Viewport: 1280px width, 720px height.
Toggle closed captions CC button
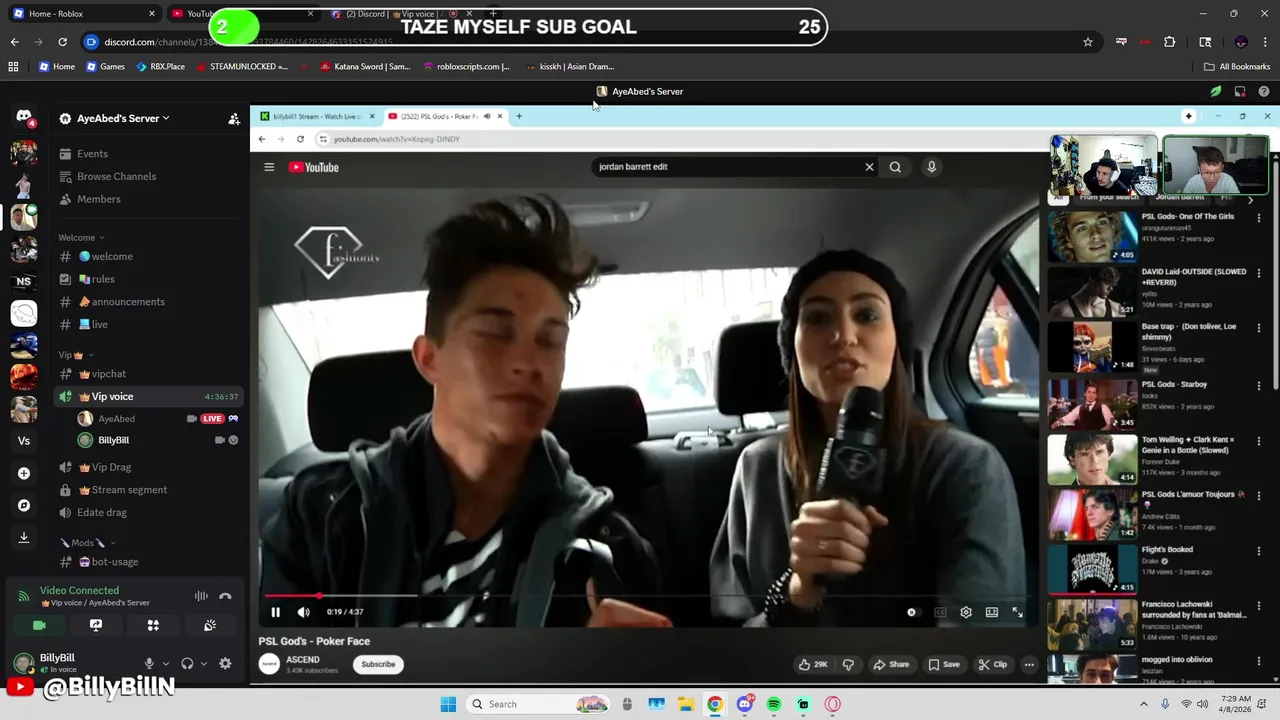pyautogui.click(x=940, y=612)
